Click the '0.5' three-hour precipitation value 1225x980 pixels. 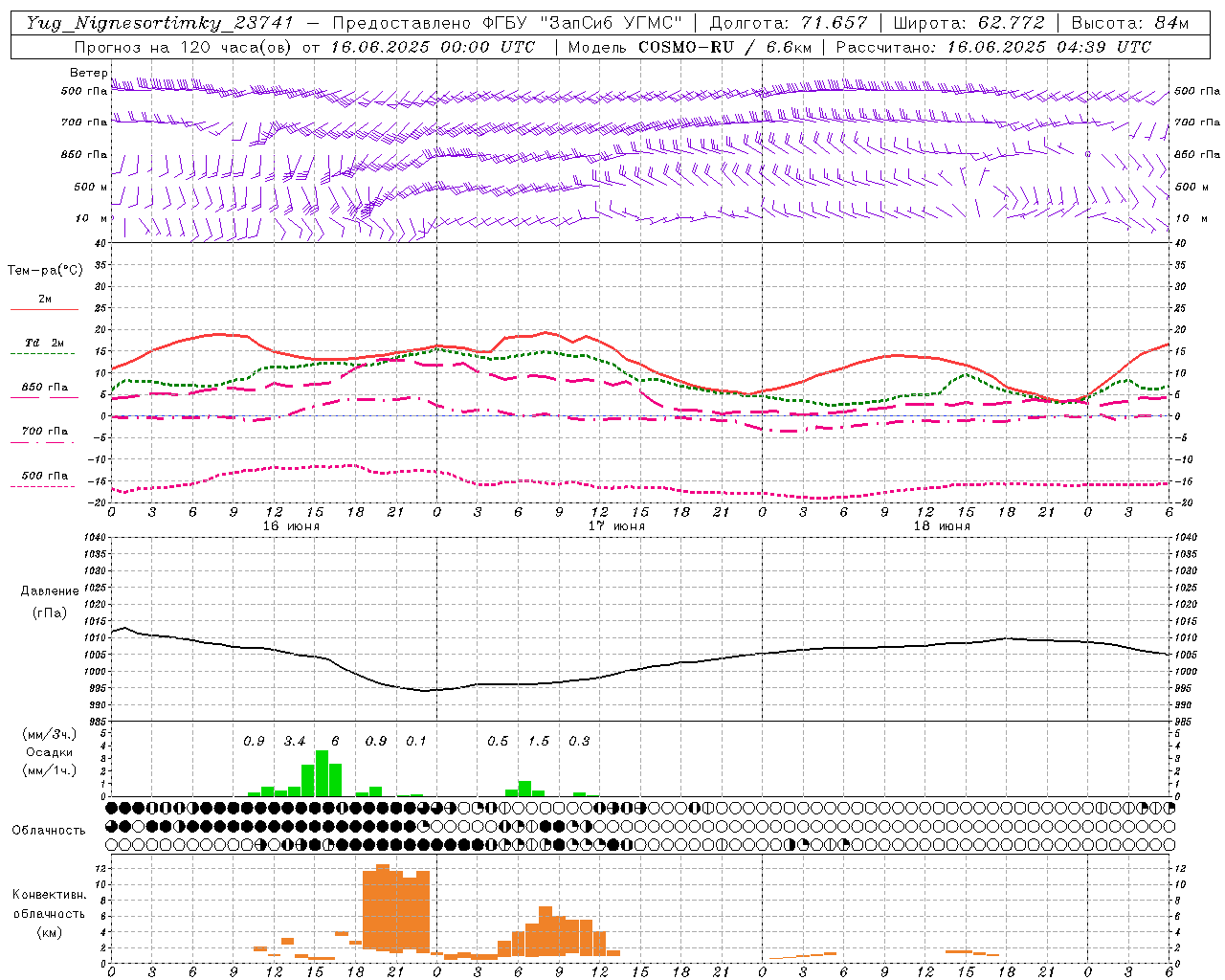[498, 742]
